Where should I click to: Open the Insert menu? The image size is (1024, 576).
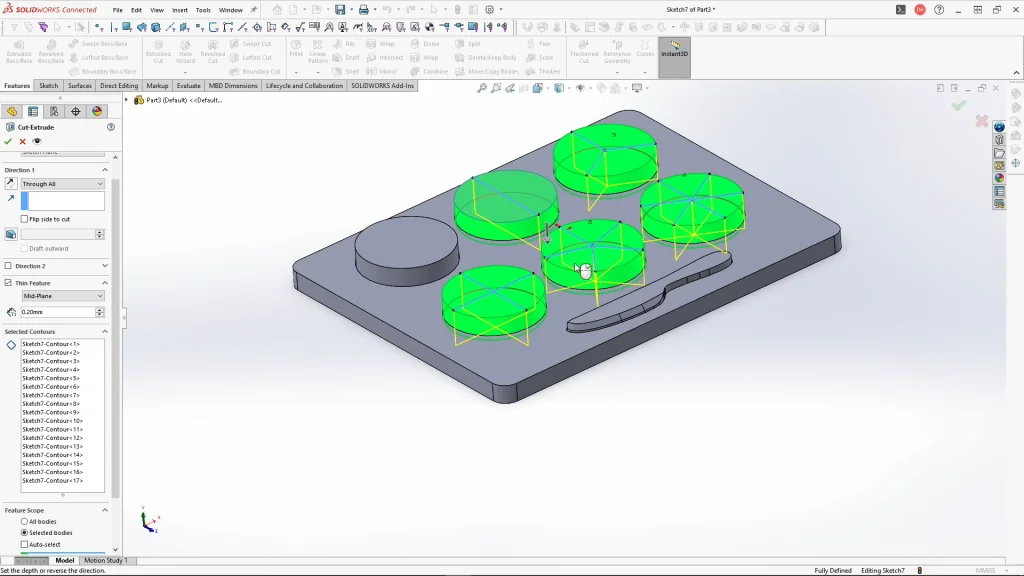click(180, 10)
